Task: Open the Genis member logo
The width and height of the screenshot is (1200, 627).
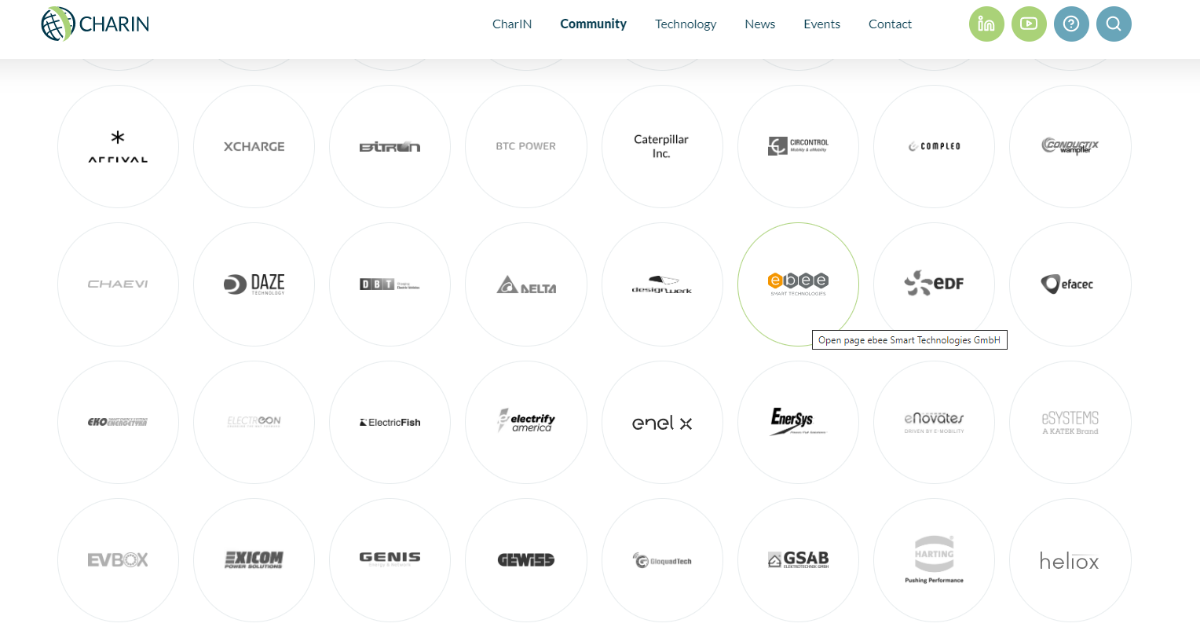Action: tap(390, 560)
